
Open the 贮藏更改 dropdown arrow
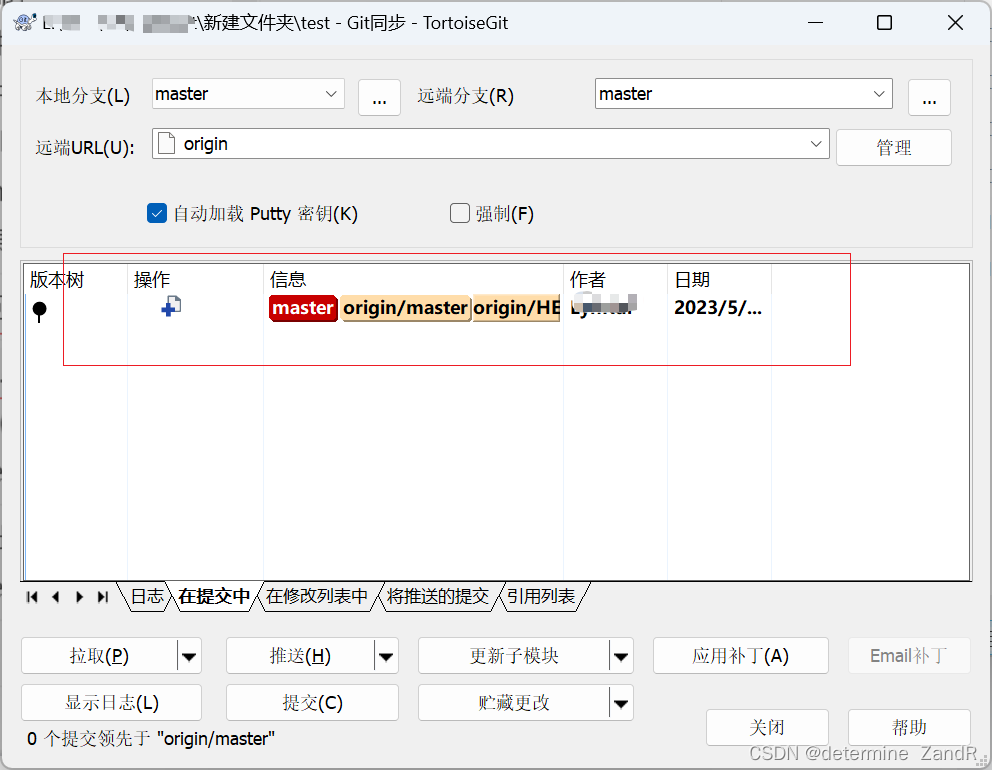click(x=621, y=703)
